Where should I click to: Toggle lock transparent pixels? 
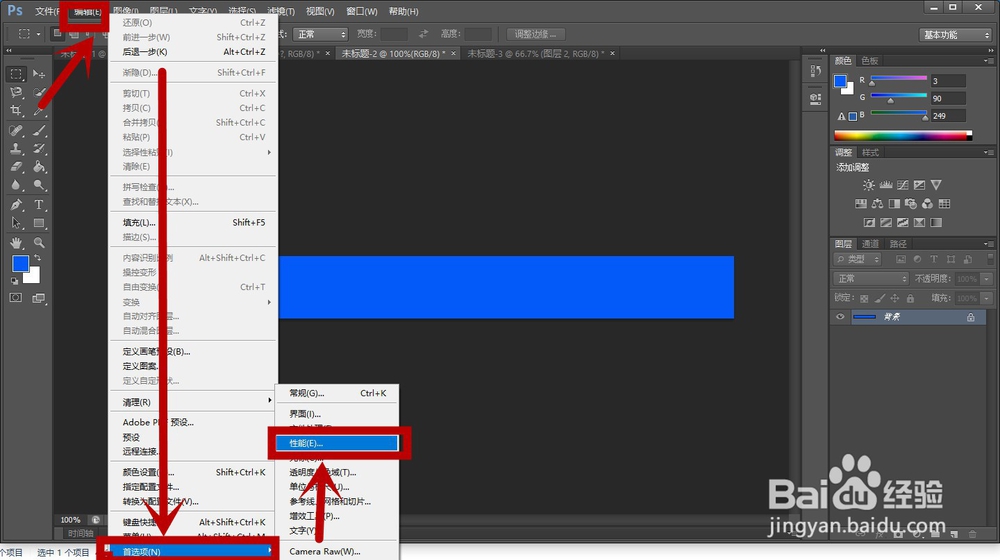click(x=864, y=298)
